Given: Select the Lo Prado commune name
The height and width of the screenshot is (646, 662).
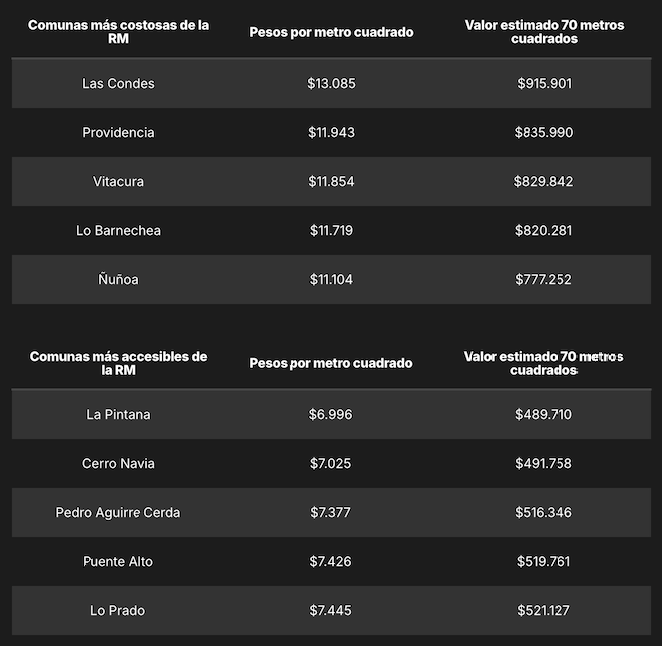Looking at the screenshot, I should coord(118,610).
